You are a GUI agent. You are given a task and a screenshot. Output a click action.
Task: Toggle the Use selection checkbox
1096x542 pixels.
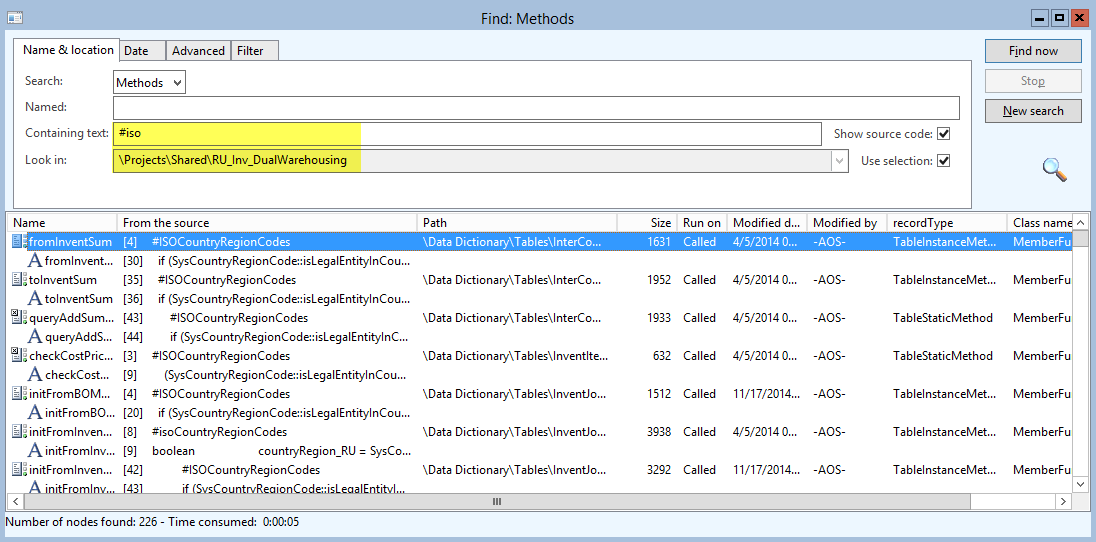pos(943,161)
